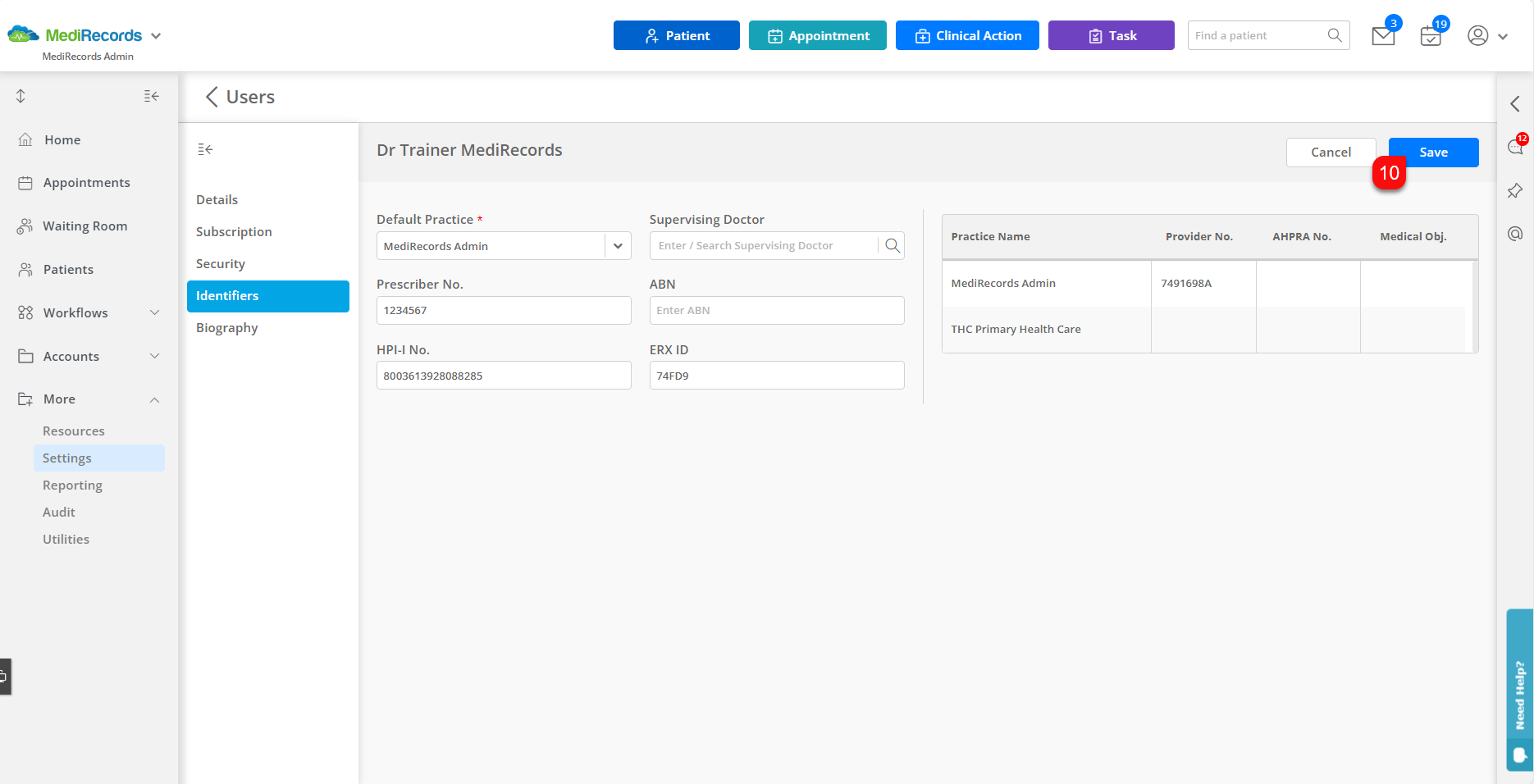Viewport: 1534px width, 784px height.
Task: Open Waiting Room in sidebar
Action: tap(84, 226)
